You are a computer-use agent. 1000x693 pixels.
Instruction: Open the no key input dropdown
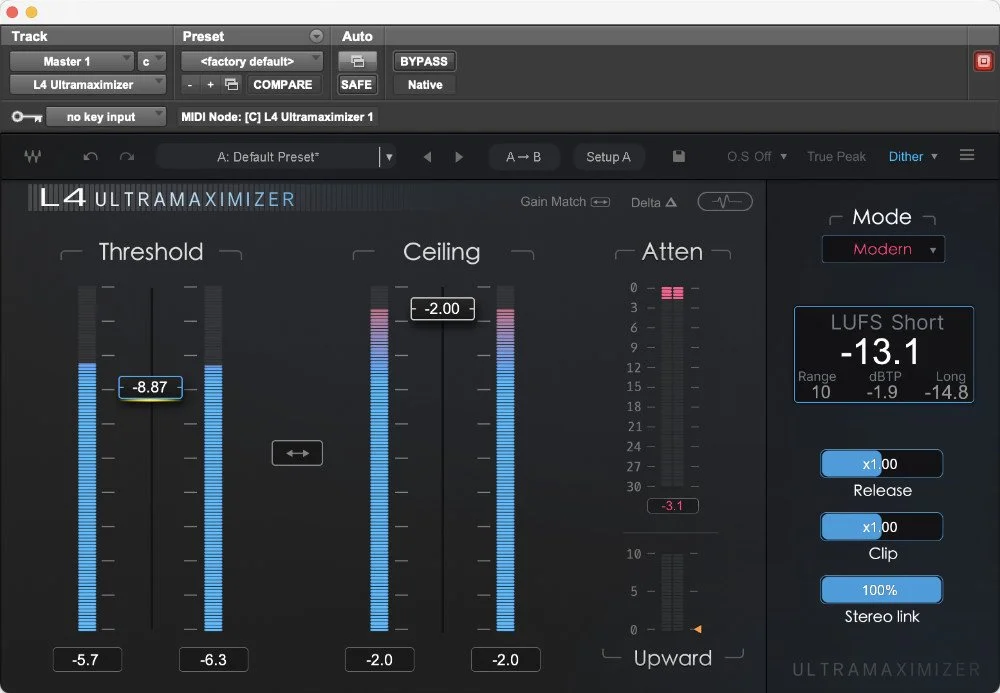coord(107,117)
